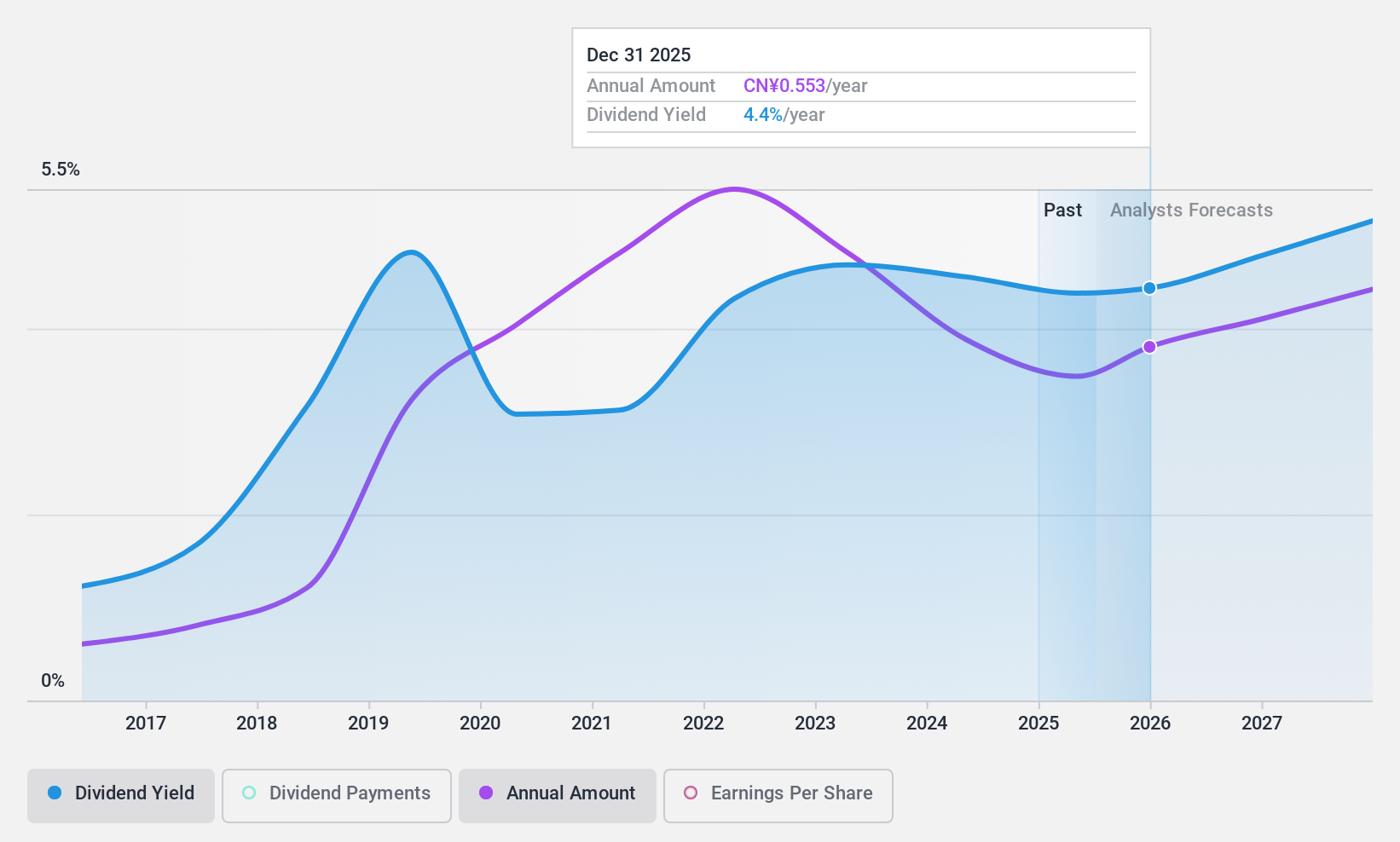Enable the Dividend Payments series
This screenshot has height=842, width=1400.
coord(337,796)
